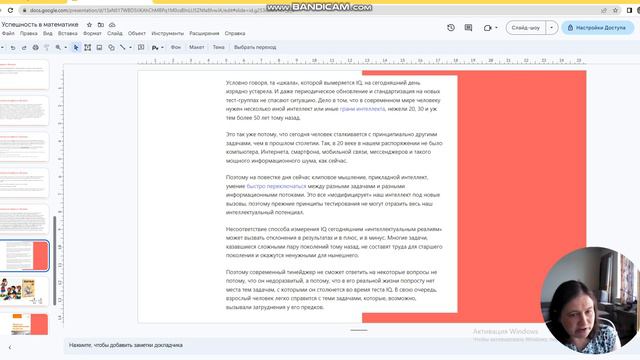Open the new slide dropdown arrow at toolbar start

(x=2, y=48)
